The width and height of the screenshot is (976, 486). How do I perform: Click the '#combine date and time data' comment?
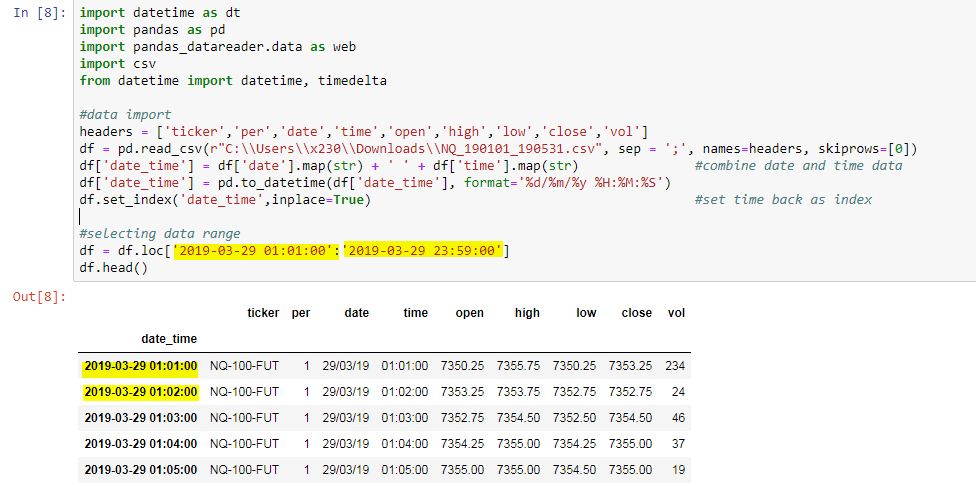tap(799, 166)
